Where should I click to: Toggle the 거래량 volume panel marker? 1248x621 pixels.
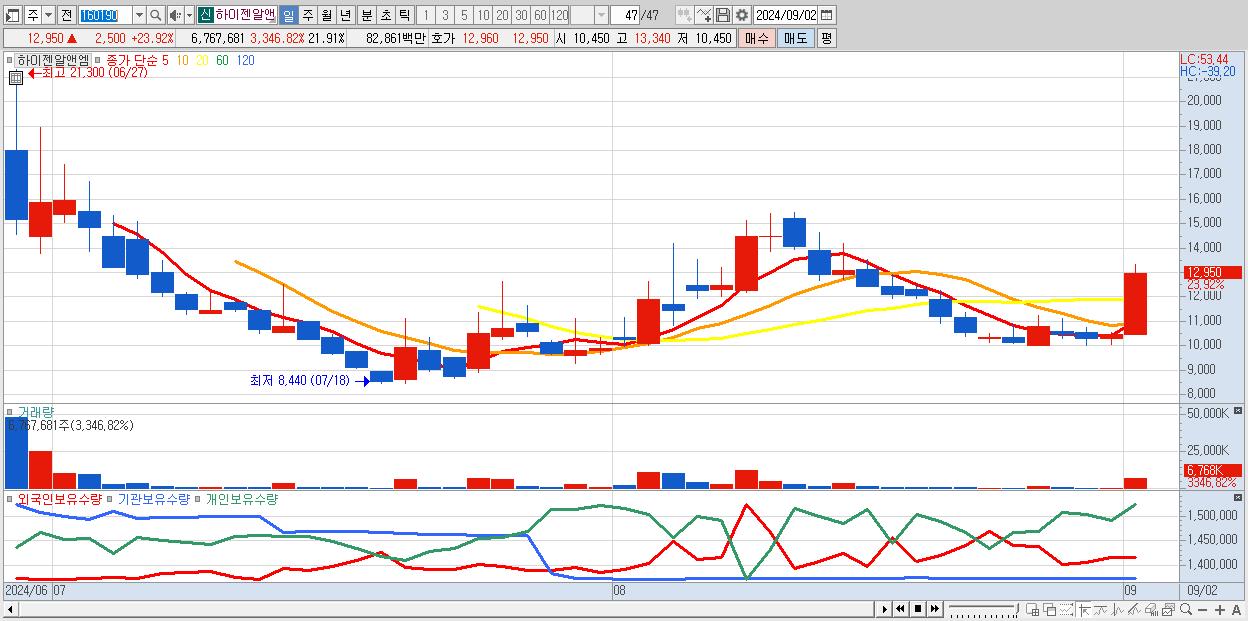pos(9,412)
